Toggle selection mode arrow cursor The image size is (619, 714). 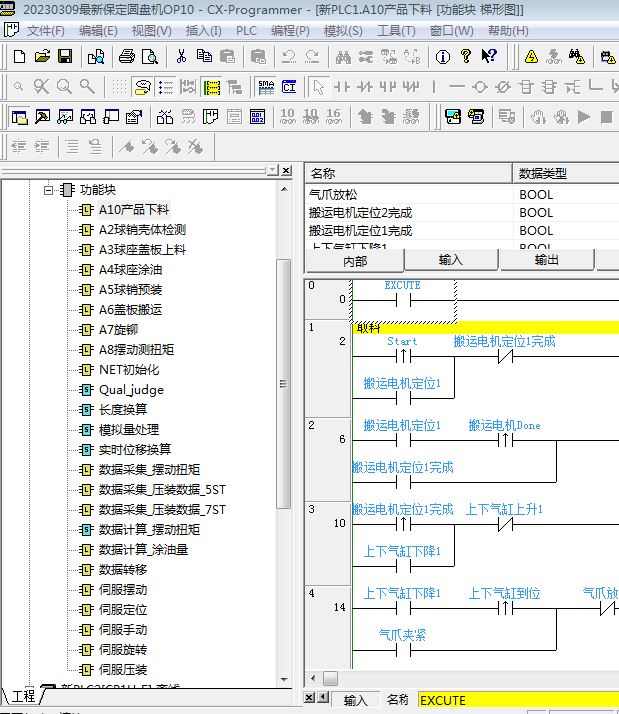point(317,87)
